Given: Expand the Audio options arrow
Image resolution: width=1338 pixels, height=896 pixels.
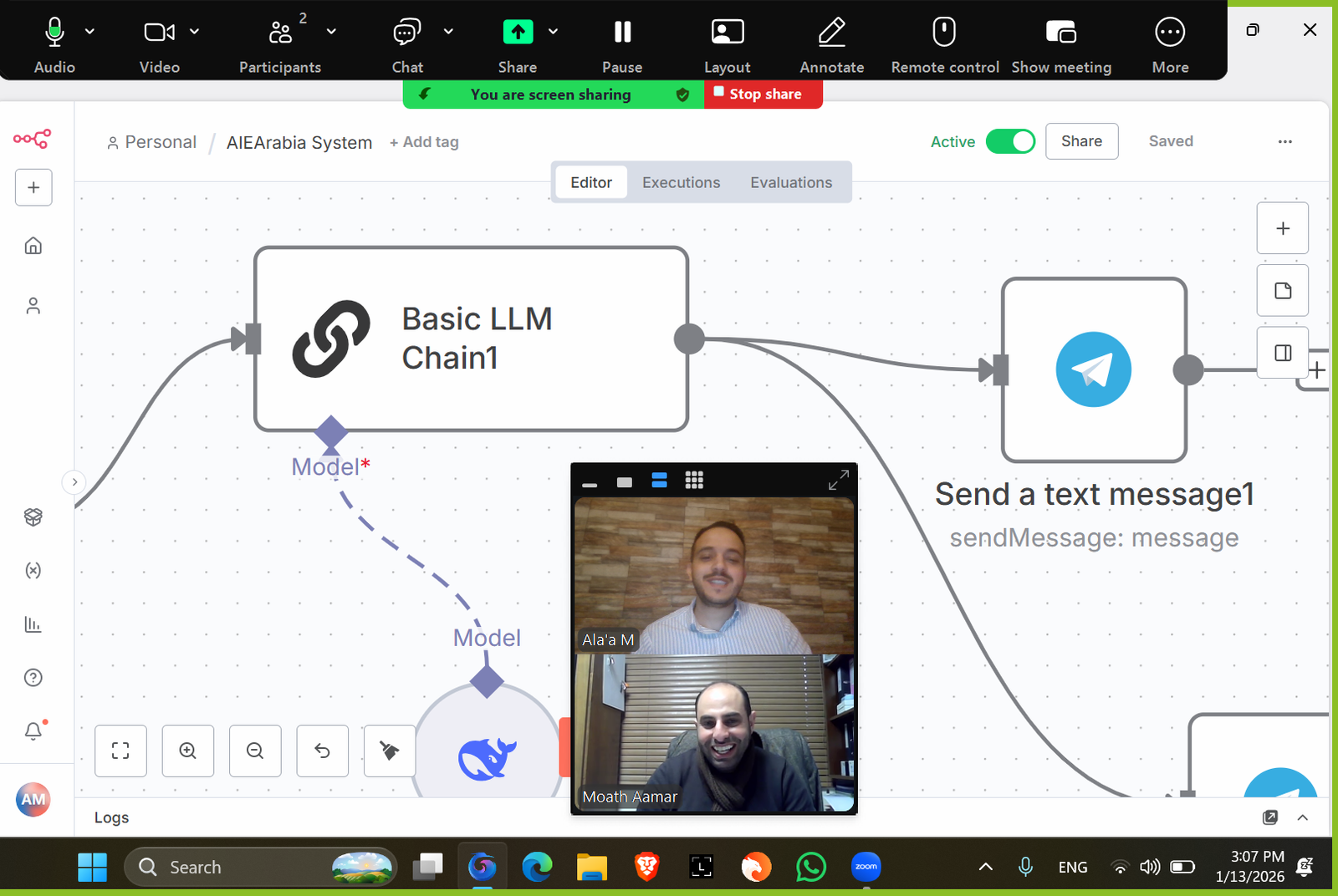Looking at the screenshot, I should (89, 32).
